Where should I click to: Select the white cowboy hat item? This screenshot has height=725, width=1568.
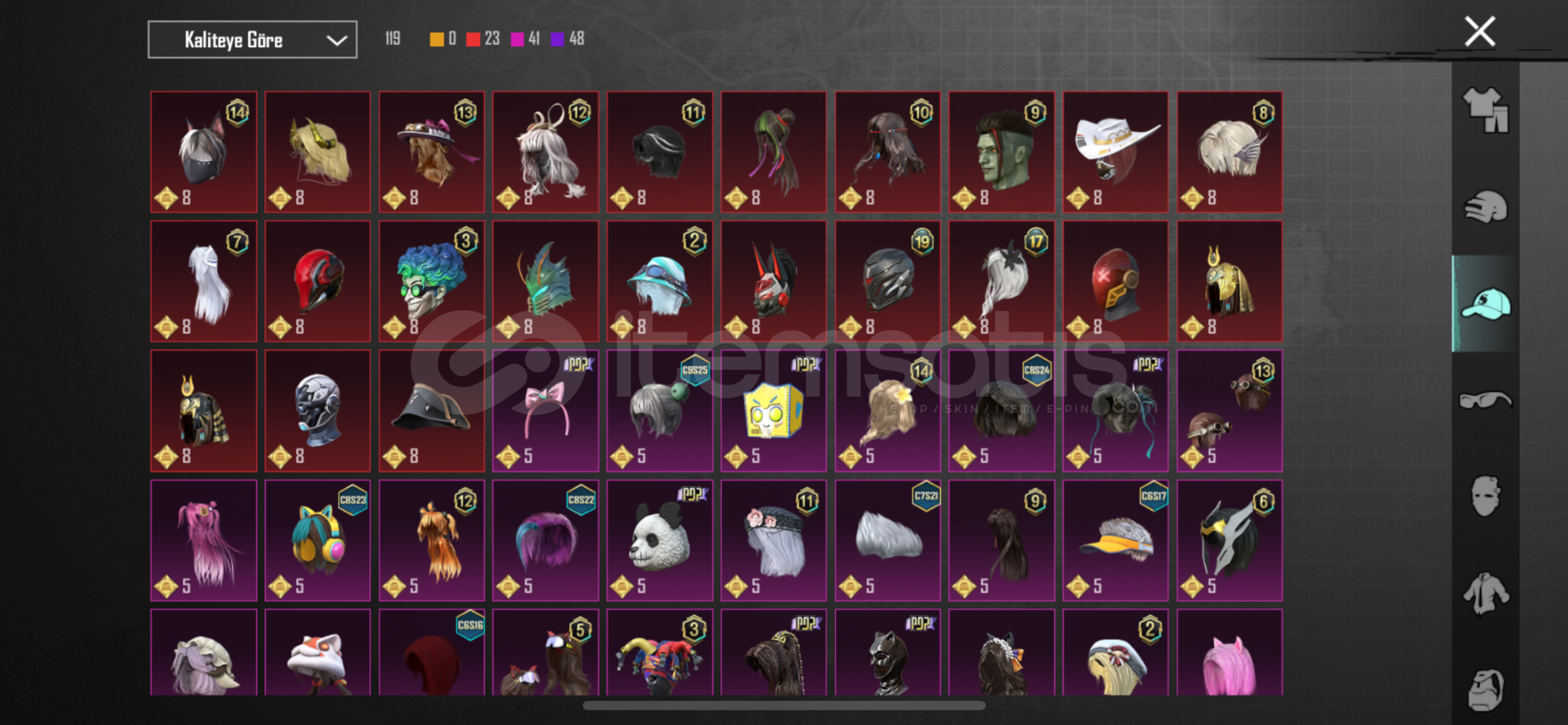pyautogui.click(x=1115, y=152)
